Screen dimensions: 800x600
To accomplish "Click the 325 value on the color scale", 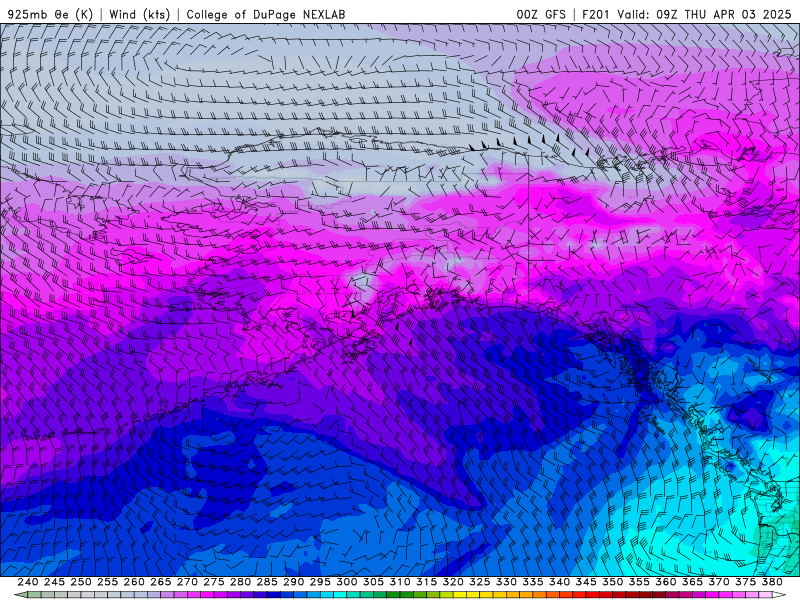I will pos(480,582).
